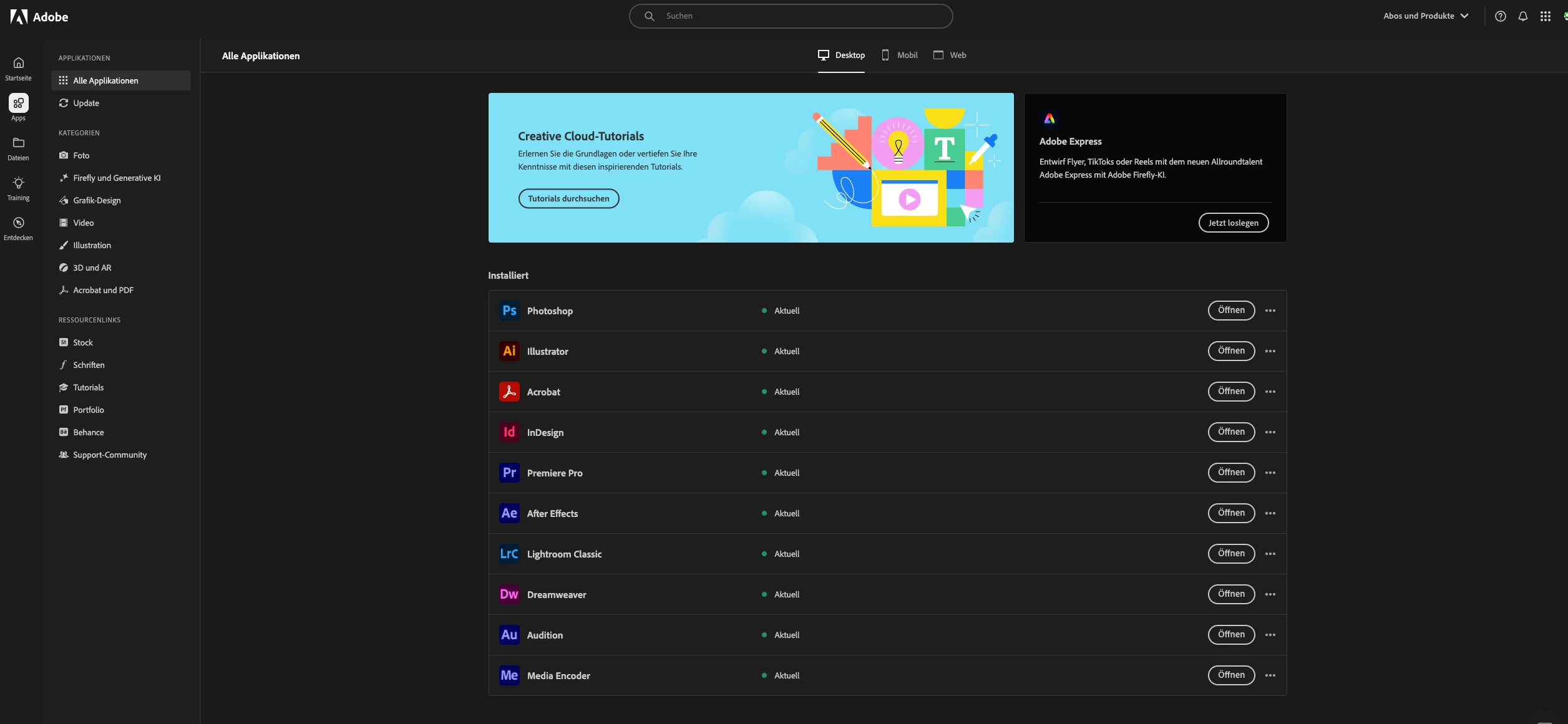Select Firefly und Generative KI category
The height and width of the screenshot is (724, 1568).
click(x=117, y=178)
